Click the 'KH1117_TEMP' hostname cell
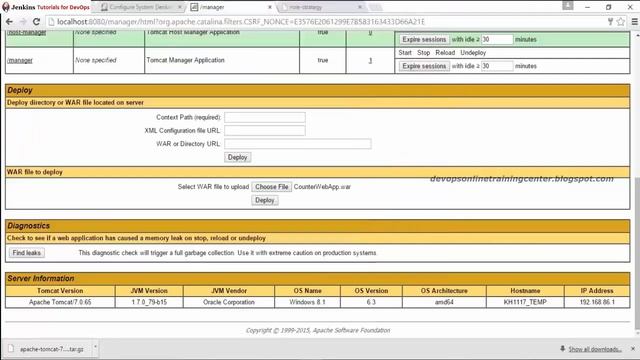The image size is (640, 360). pyautogui.click(x=525, y=302)
